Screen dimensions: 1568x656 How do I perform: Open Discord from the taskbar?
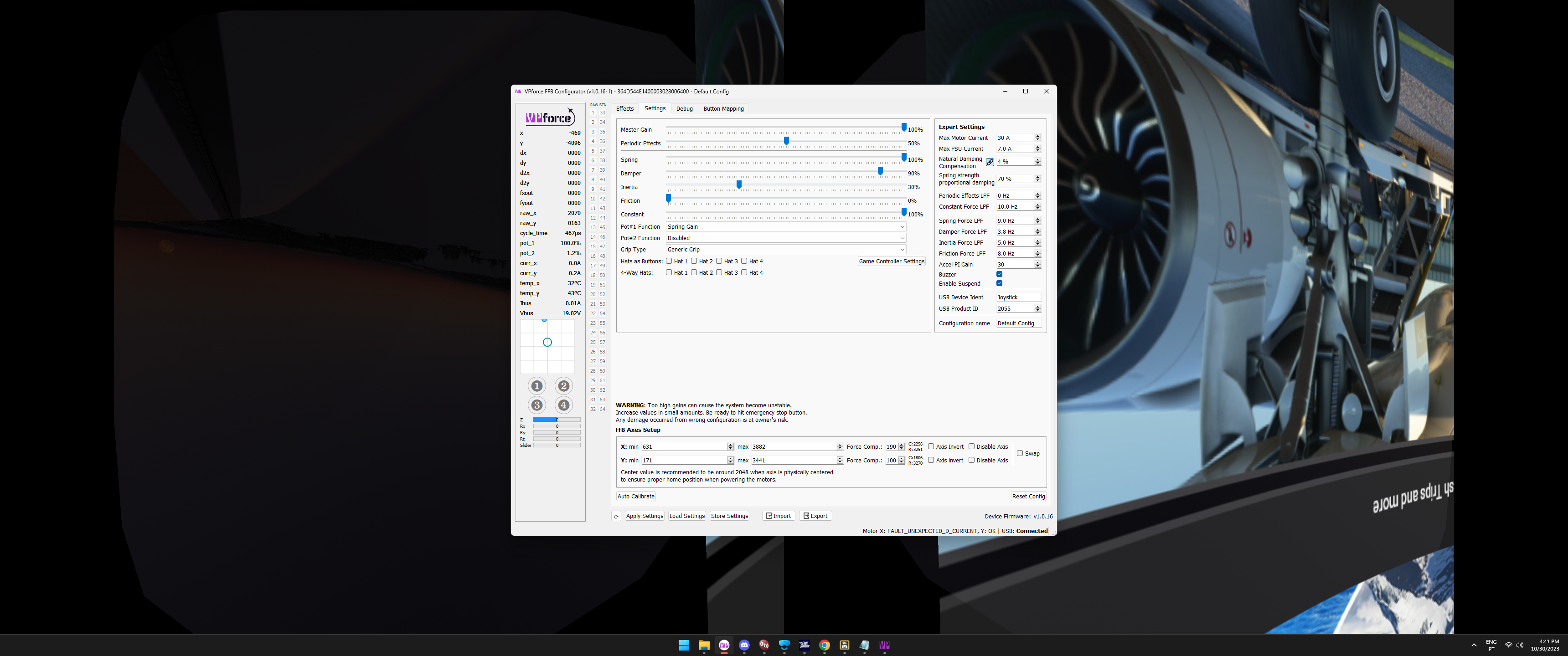[744, 645]
